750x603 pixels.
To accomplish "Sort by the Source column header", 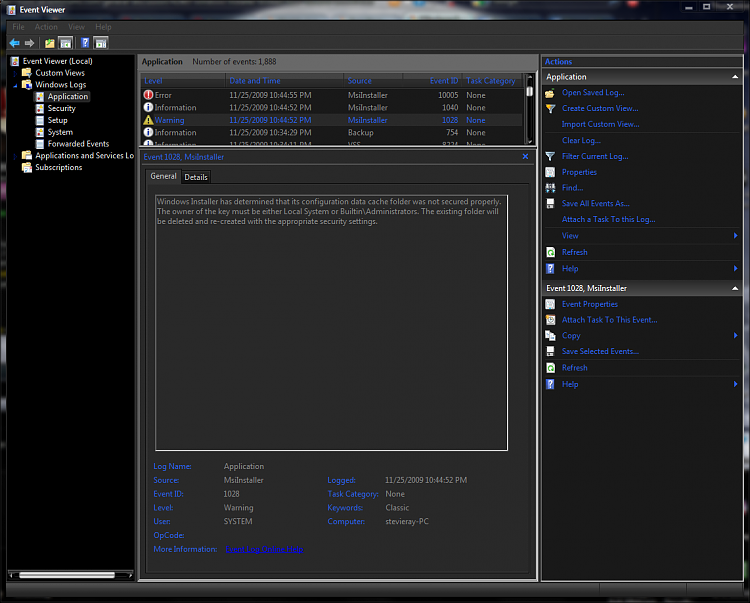I will click(373, 81).
